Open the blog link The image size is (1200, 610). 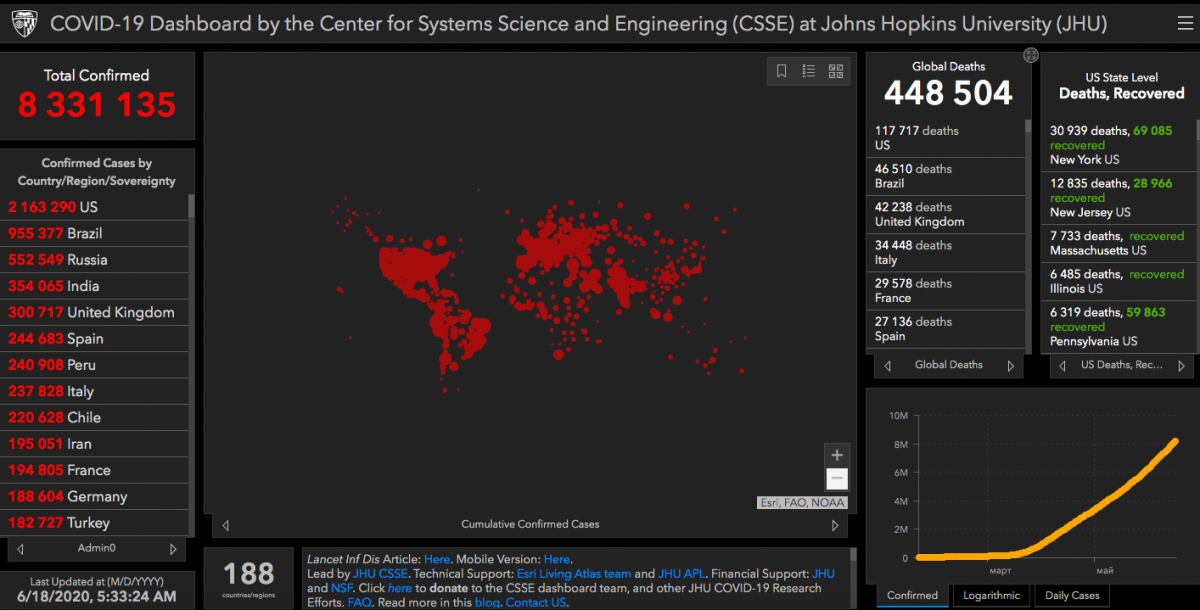(x=487, y=603)
